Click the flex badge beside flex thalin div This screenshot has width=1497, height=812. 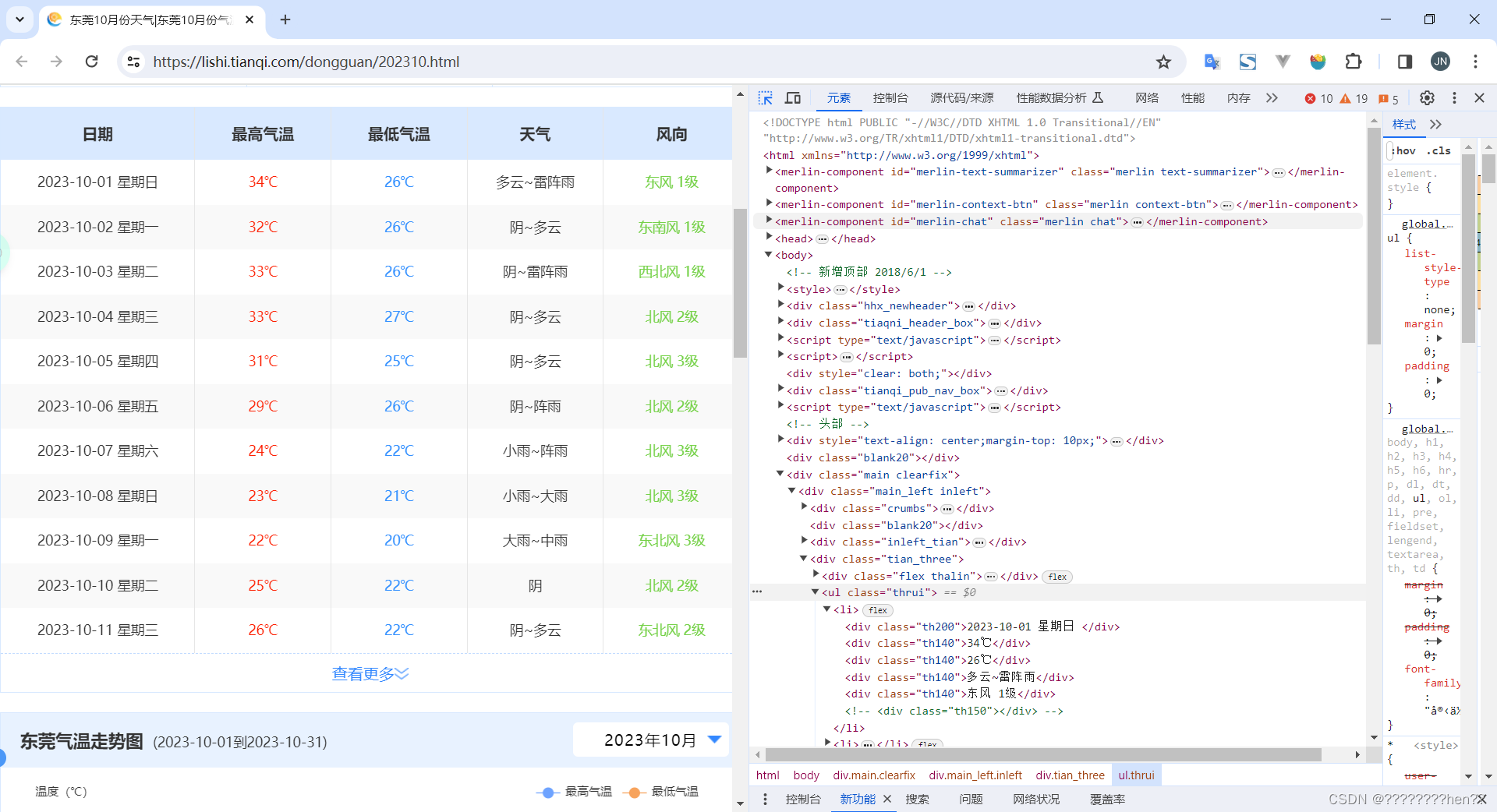point(1057,577)
